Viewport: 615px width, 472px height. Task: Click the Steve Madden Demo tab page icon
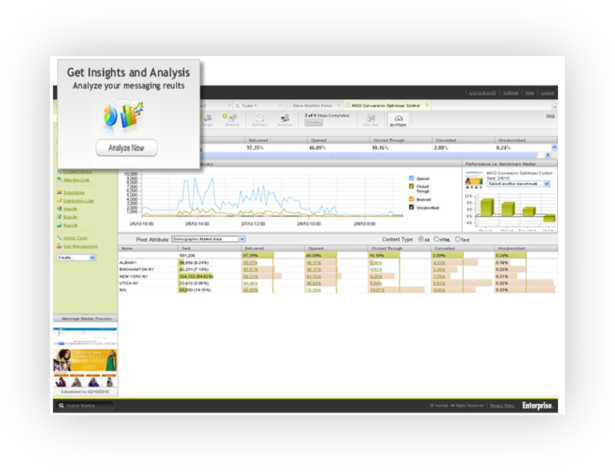[289, 106]
